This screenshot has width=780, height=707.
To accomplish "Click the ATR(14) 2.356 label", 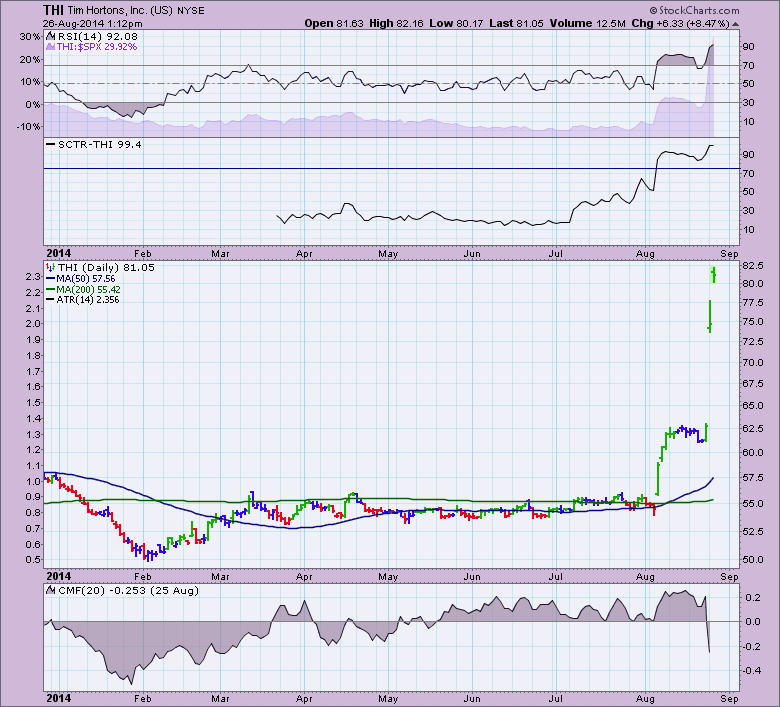I will click(x=88, y=300).
